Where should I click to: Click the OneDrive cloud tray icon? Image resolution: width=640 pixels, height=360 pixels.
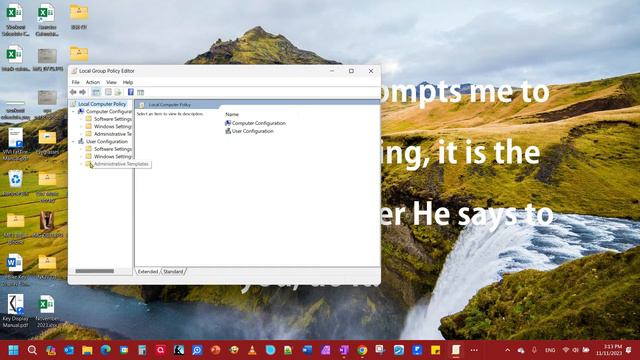click(x=521, y=350)
